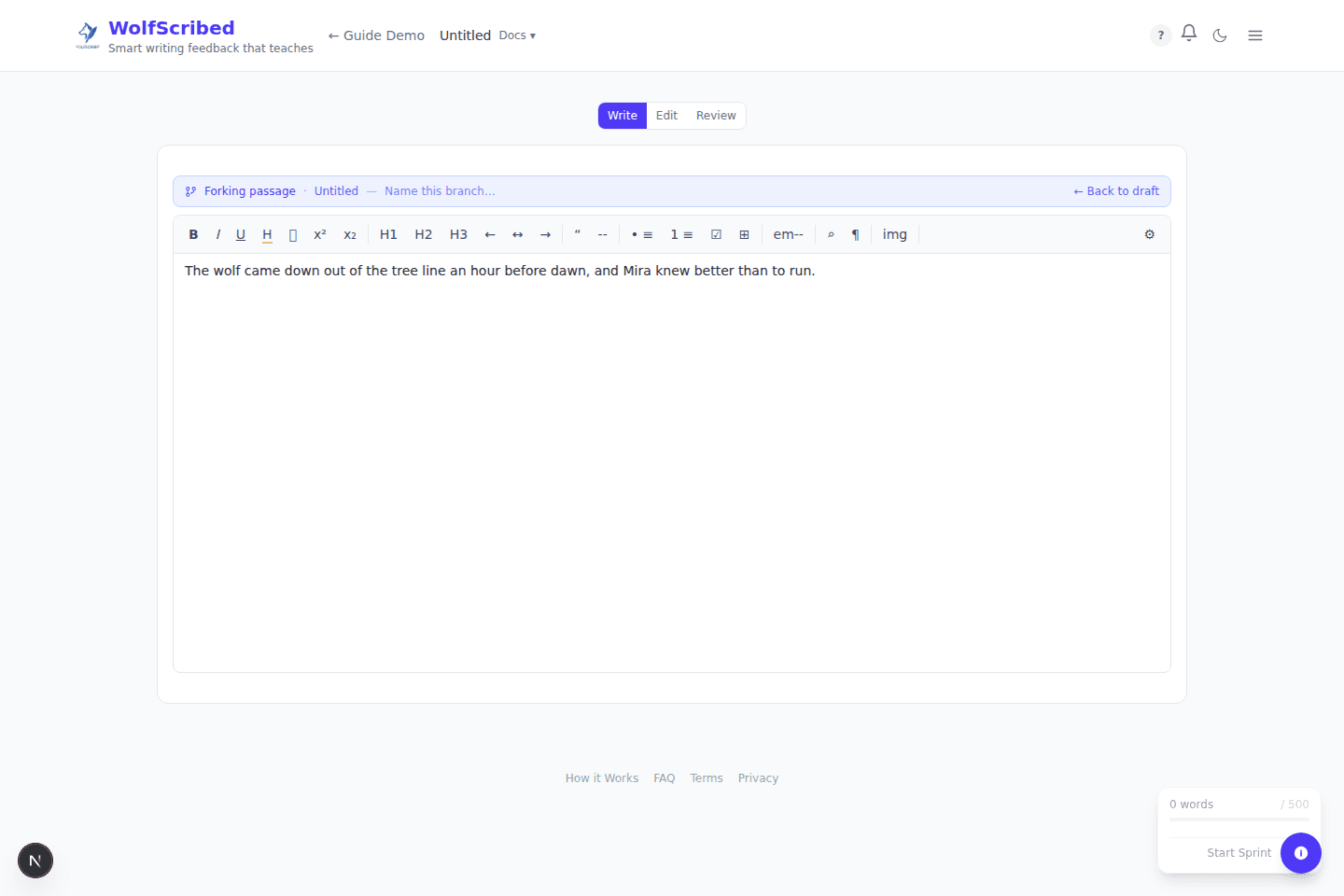Open help question mark icon
Image resolution: width=1344 pixels, height=896 pixels.
tap(1161, 35)
